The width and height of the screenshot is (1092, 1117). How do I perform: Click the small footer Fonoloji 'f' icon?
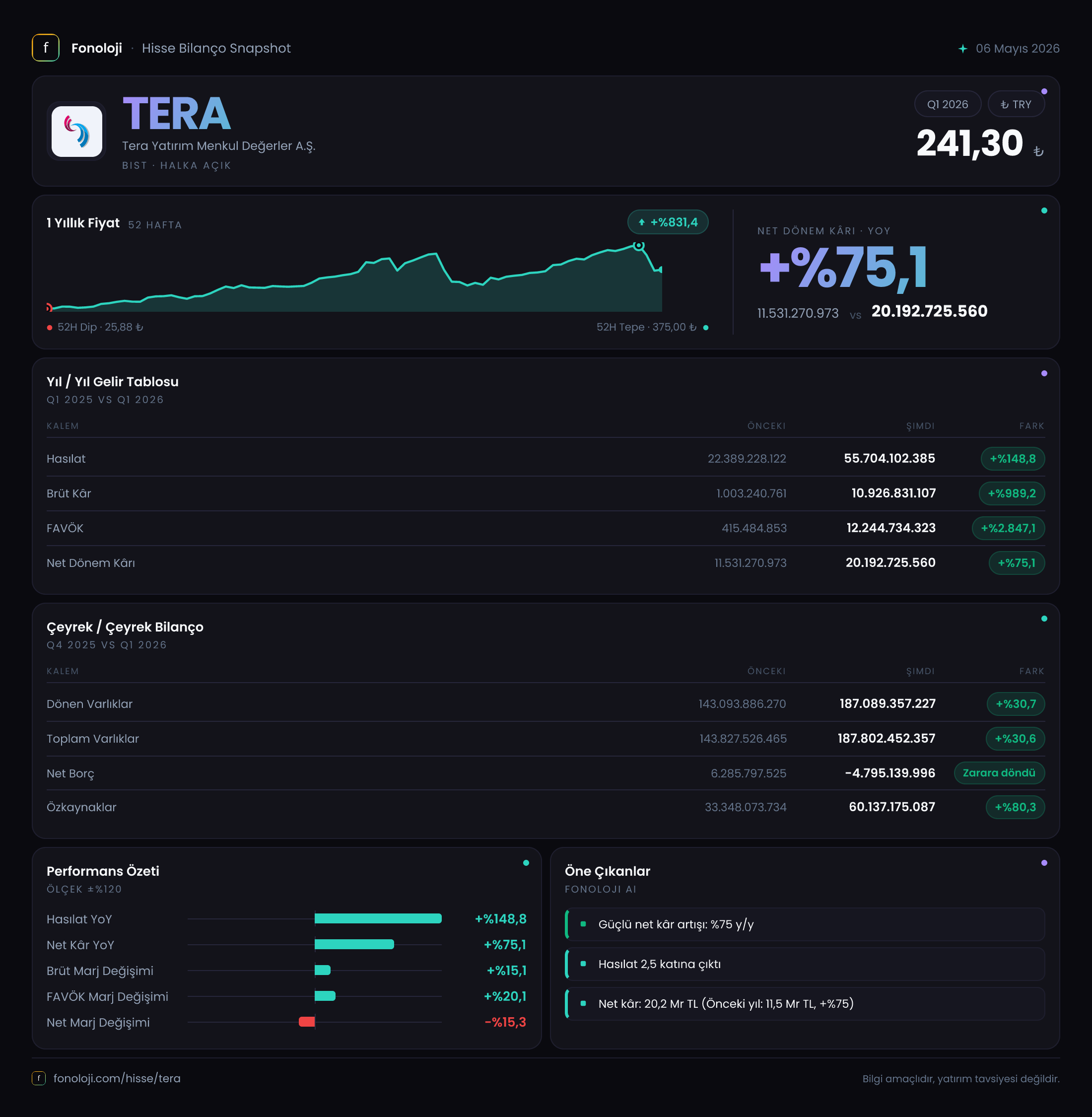38,1078
